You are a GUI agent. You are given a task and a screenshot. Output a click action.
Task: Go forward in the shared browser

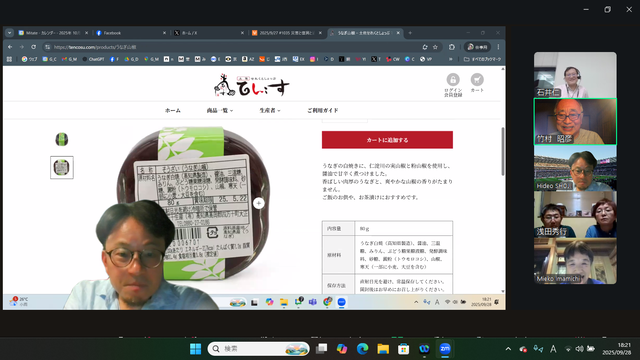point(22,47)
